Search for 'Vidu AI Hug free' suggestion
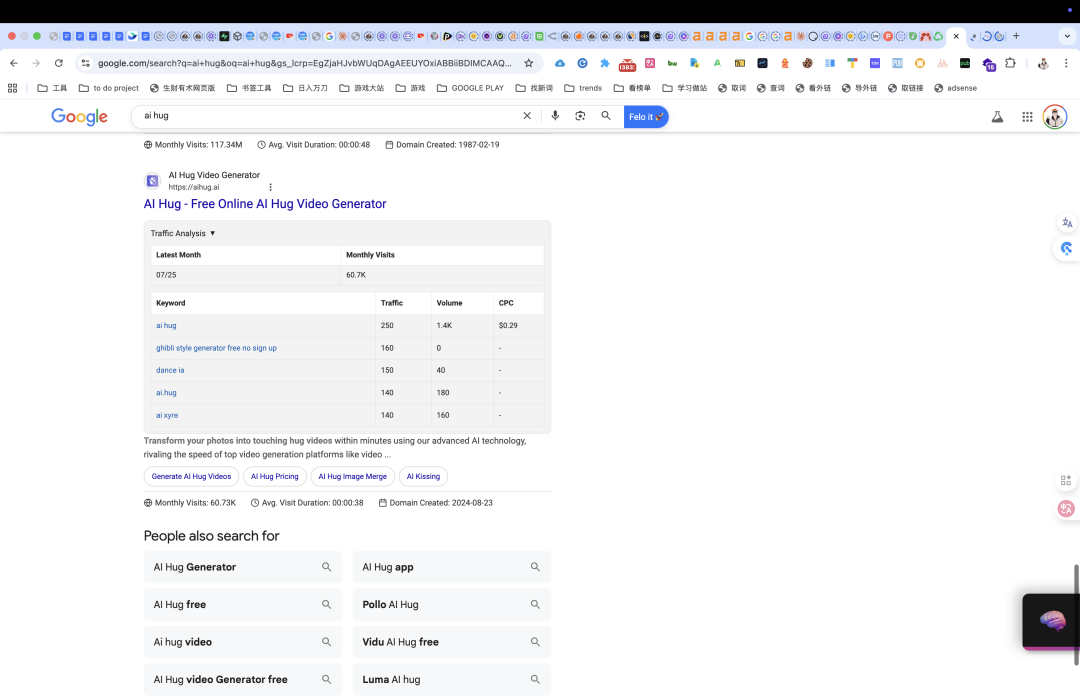The image size is (1080, 698). pyautogui.click(x=452, y=641)
